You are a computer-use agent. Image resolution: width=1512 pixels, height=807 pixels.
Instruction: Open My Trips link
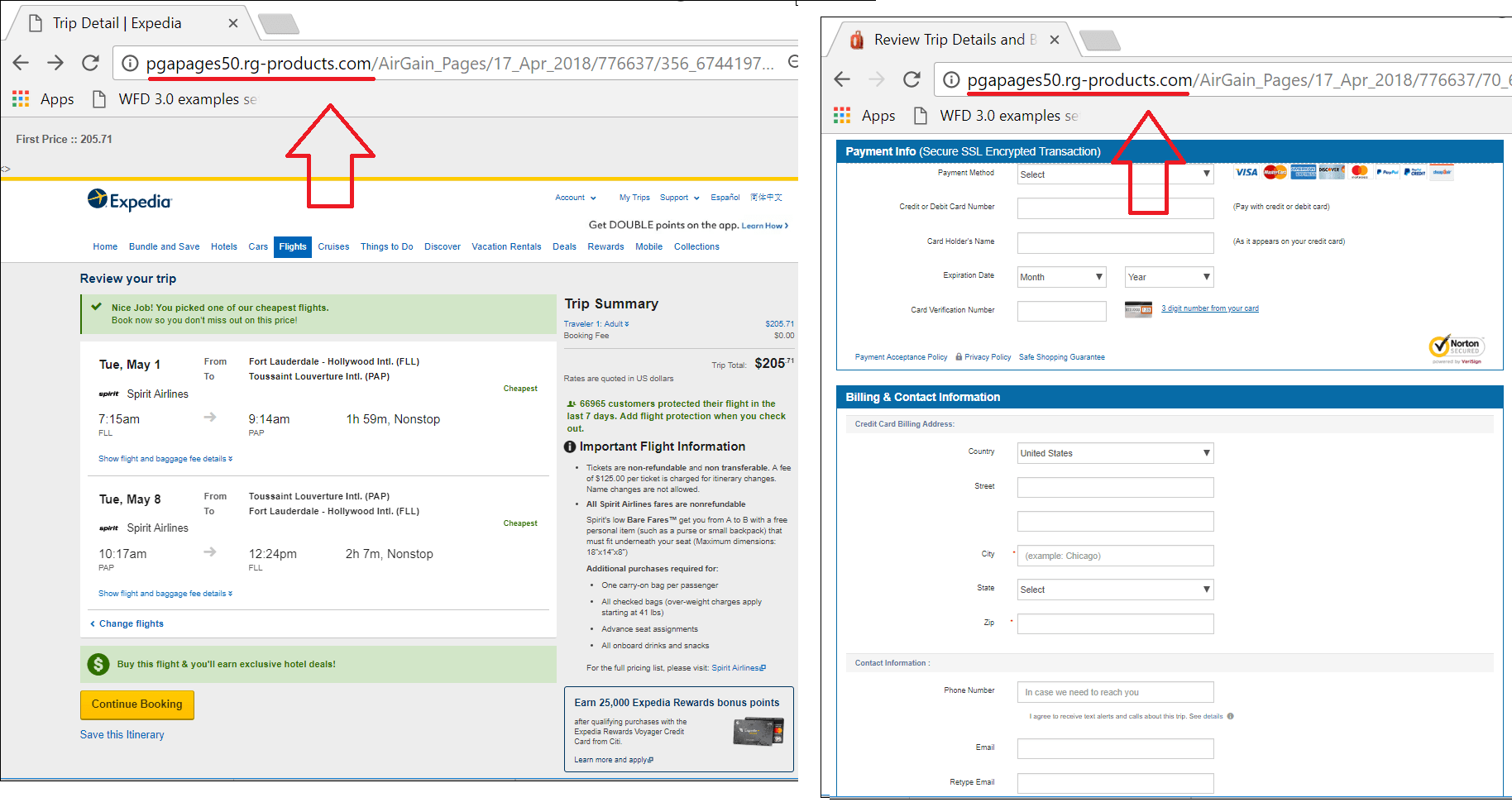[x=634, y=198]
